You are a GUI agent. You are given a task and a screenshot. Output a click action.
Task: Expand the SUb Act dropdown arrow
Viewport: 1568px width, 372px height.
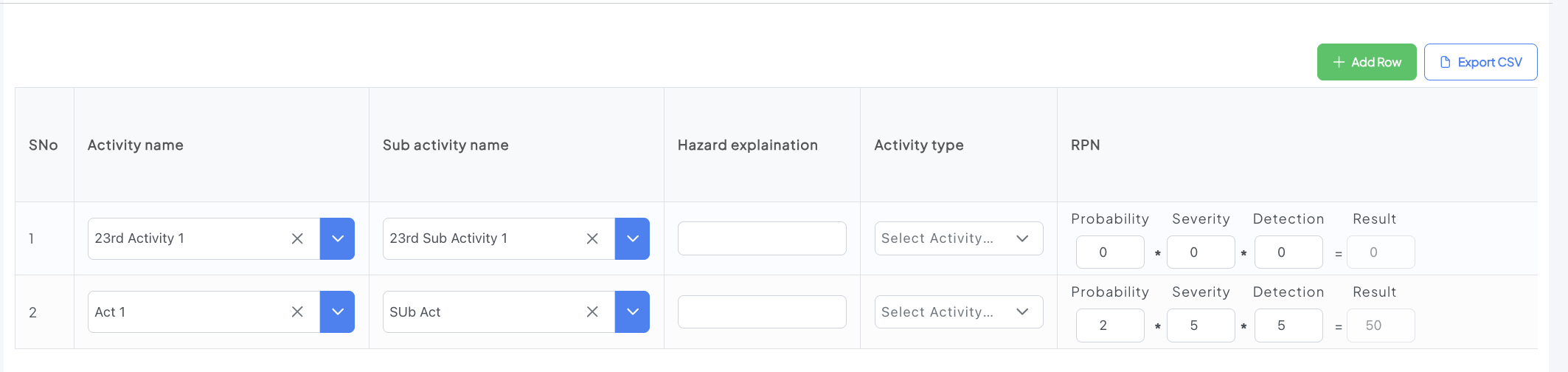point(632,311)
